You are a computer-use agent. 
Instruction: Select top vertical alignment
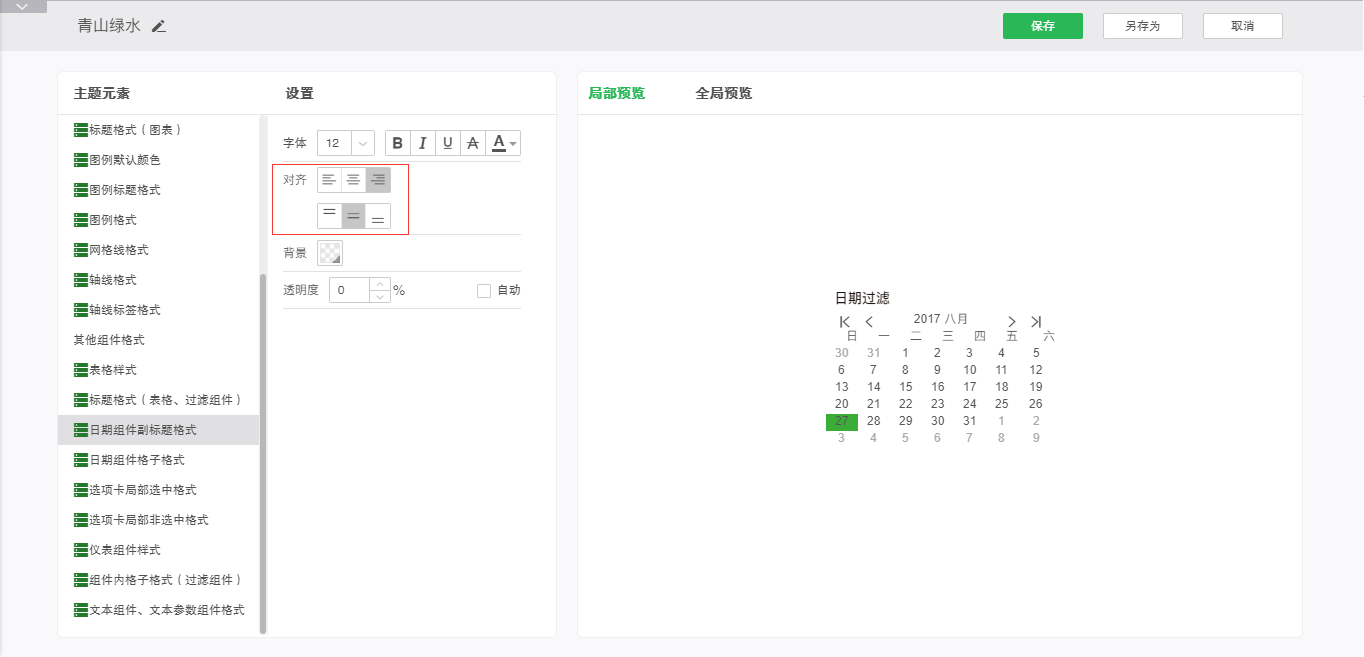[329, 216]
